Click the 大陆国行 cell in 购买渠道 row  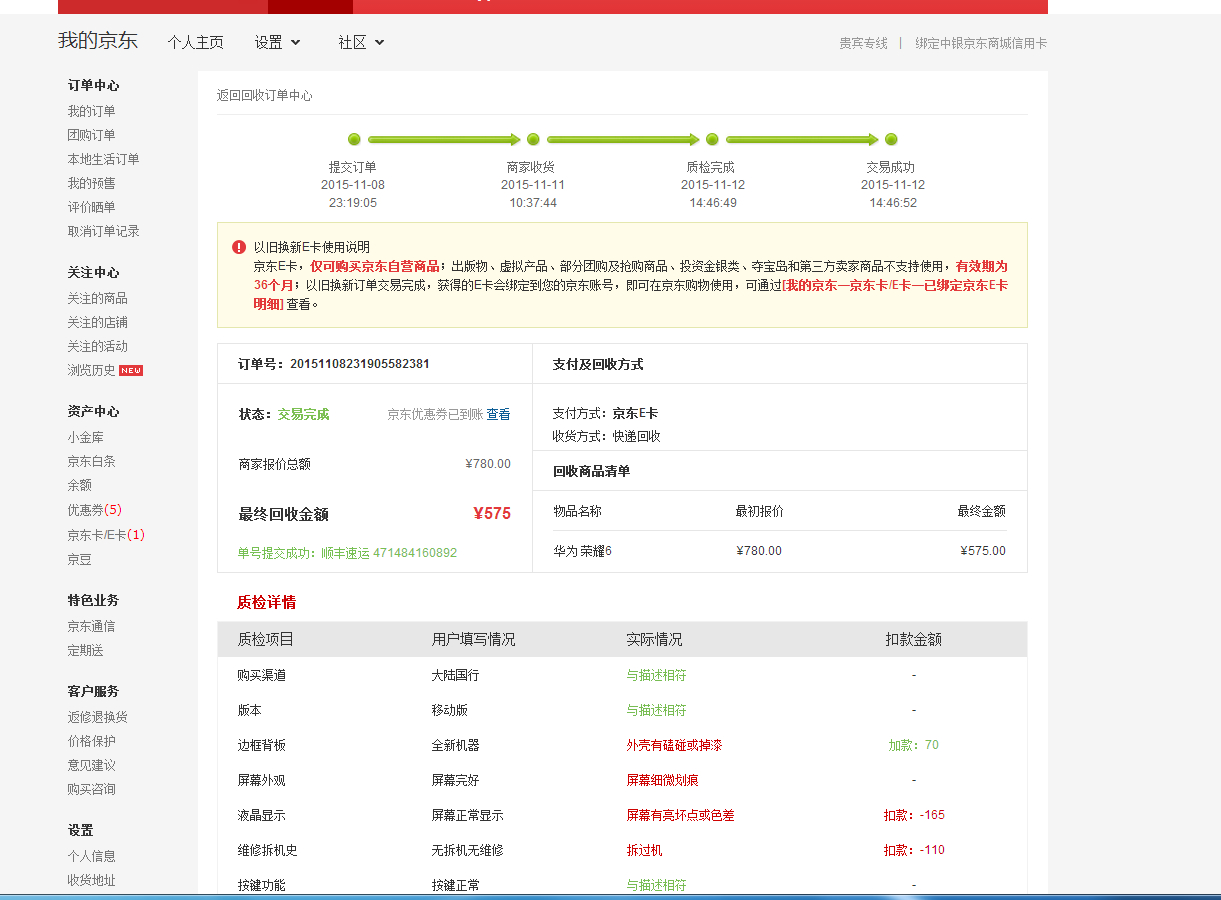coord(456,675)
